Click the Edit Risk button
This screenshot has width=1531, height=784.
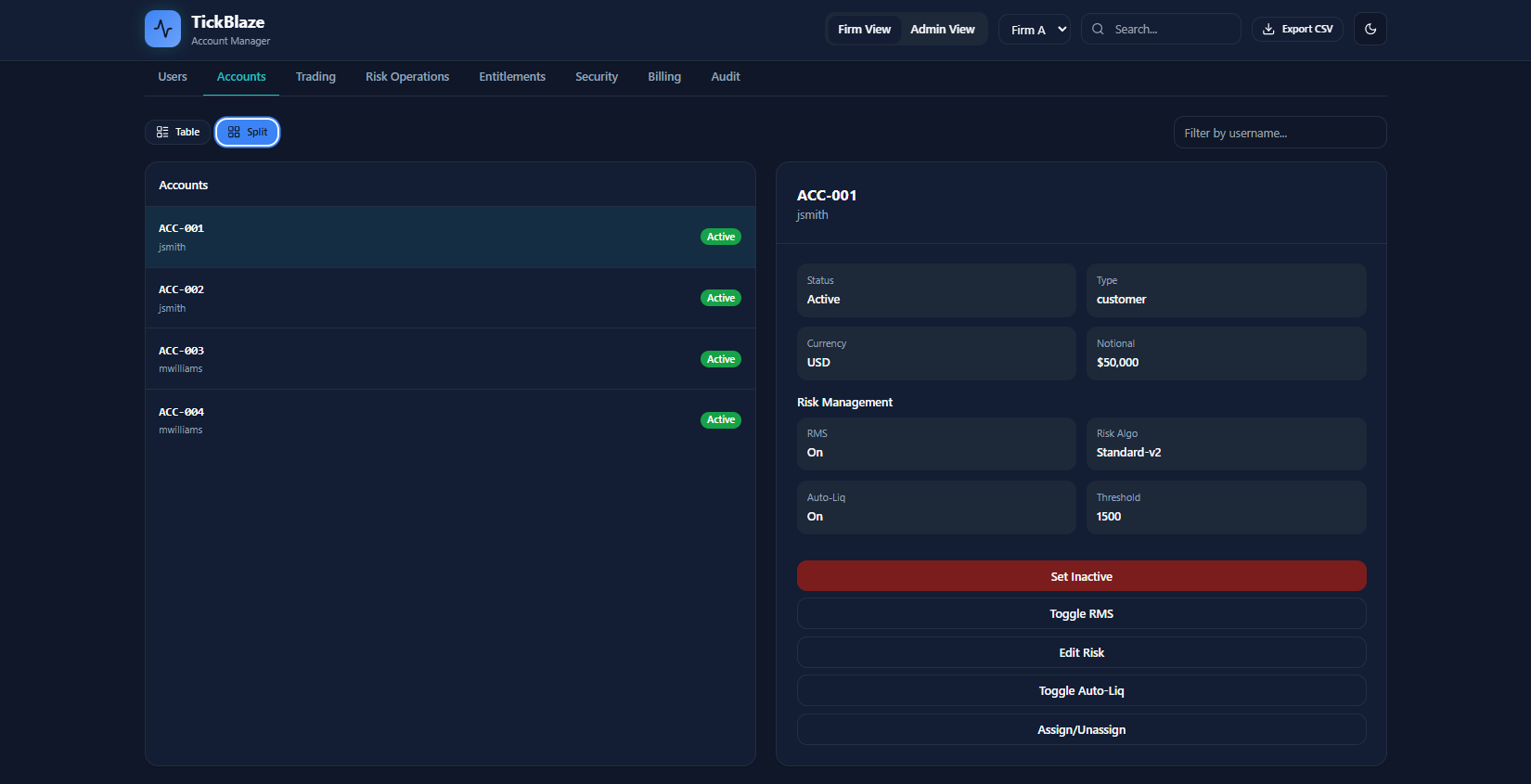click(x=1081, y=652)
